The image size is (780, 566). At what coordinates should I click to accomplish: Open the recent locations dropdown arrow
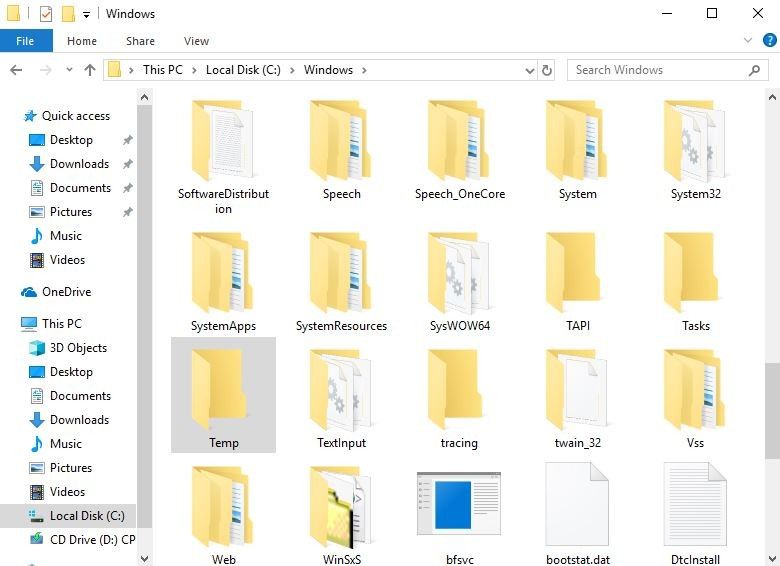click(68, 70)
